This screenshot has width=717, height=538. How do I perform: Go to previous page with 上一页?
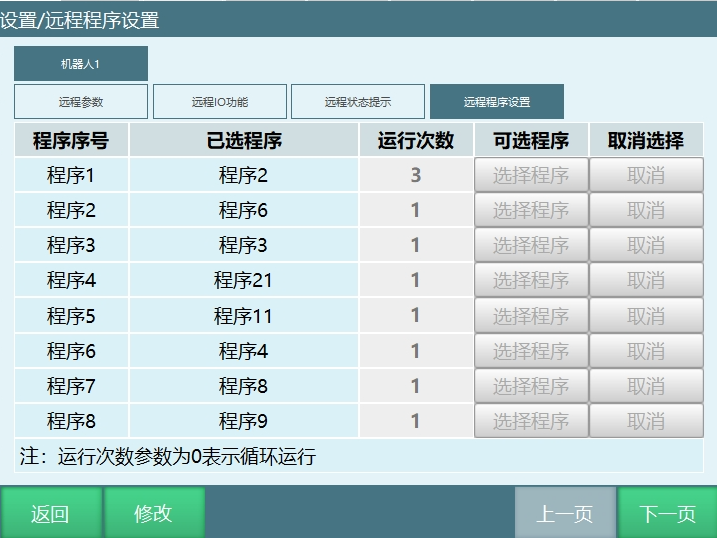pyautogui.click(x=565, y=514)
